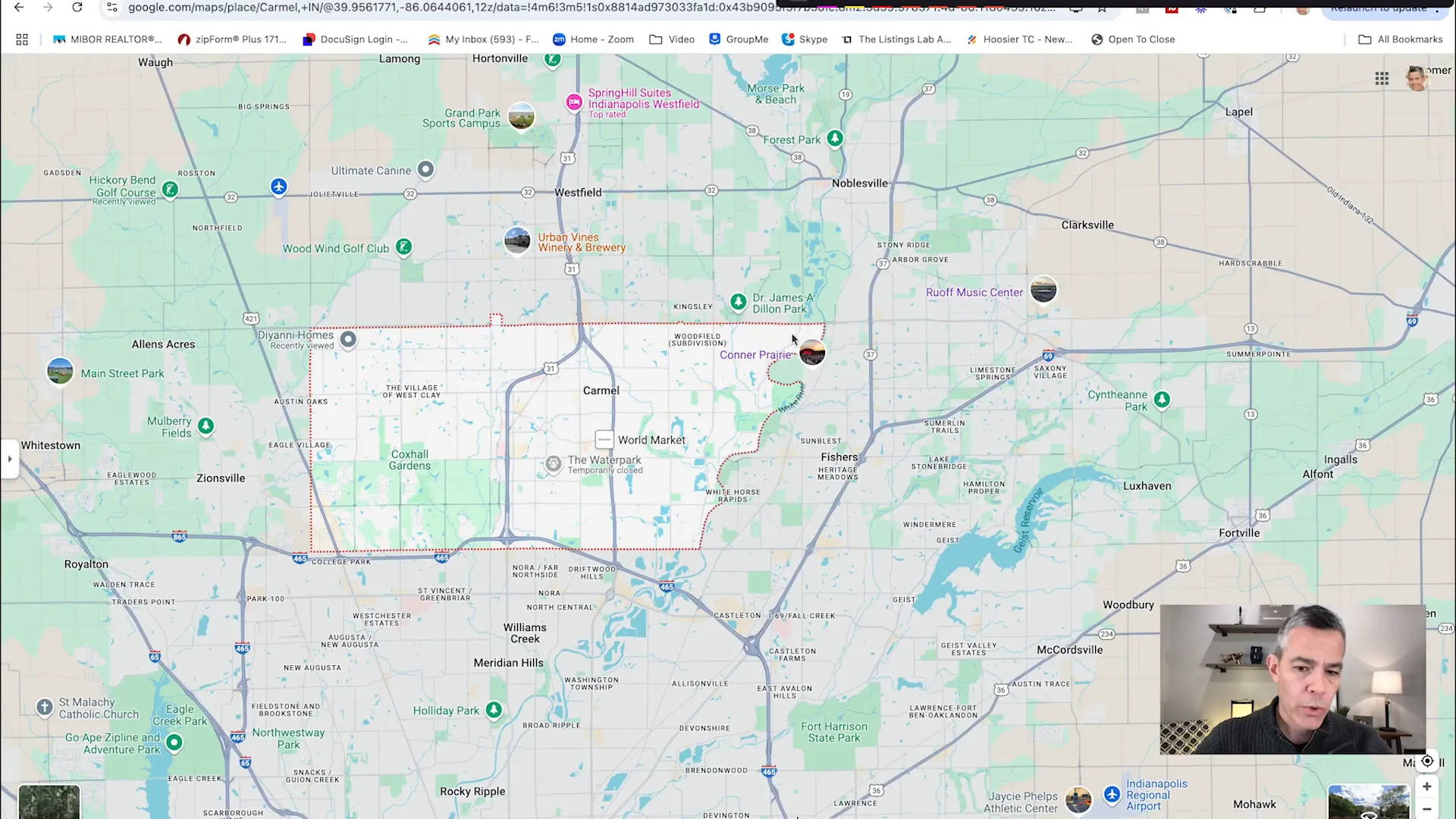The image size is (1456, 819).
Task: Reload the page with the refresh icon
Action: click(77, 8)
